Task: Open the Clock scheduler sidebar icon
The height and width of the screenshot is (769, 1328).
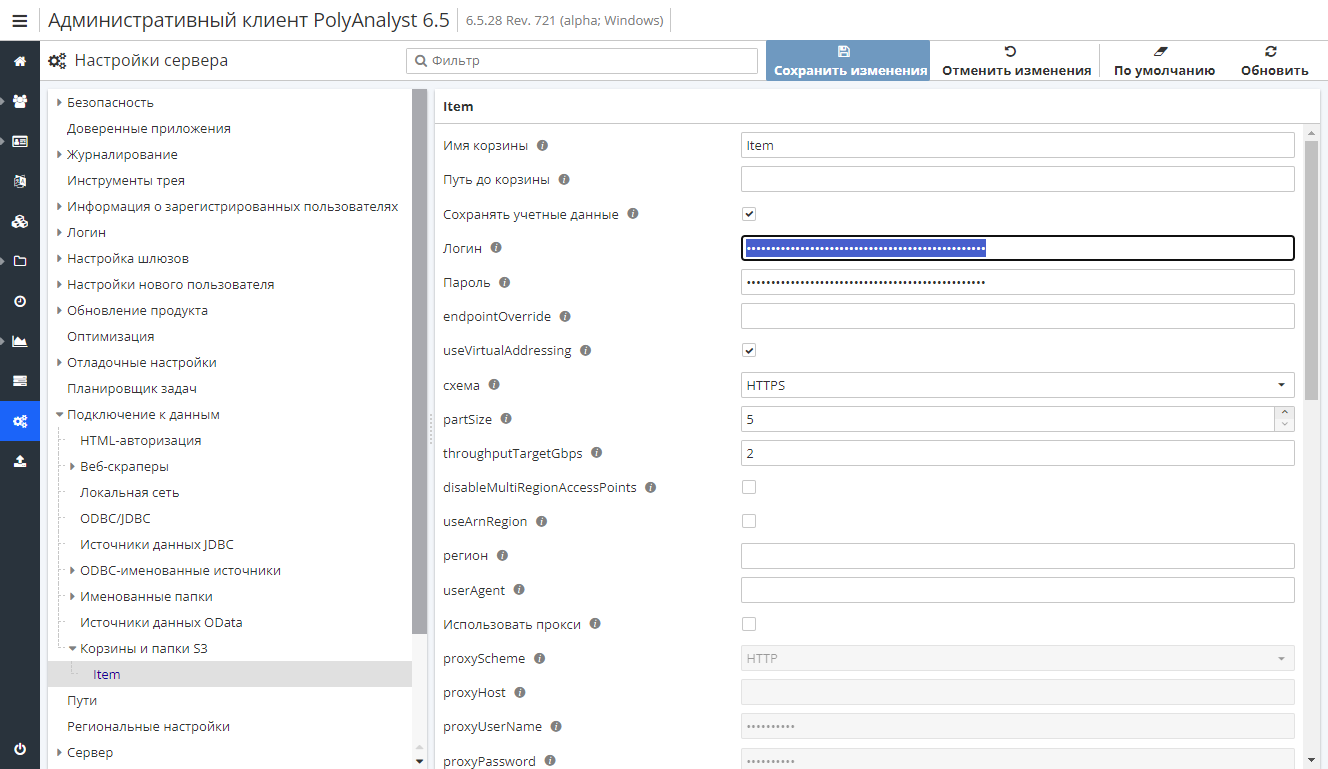Action: 20,301
